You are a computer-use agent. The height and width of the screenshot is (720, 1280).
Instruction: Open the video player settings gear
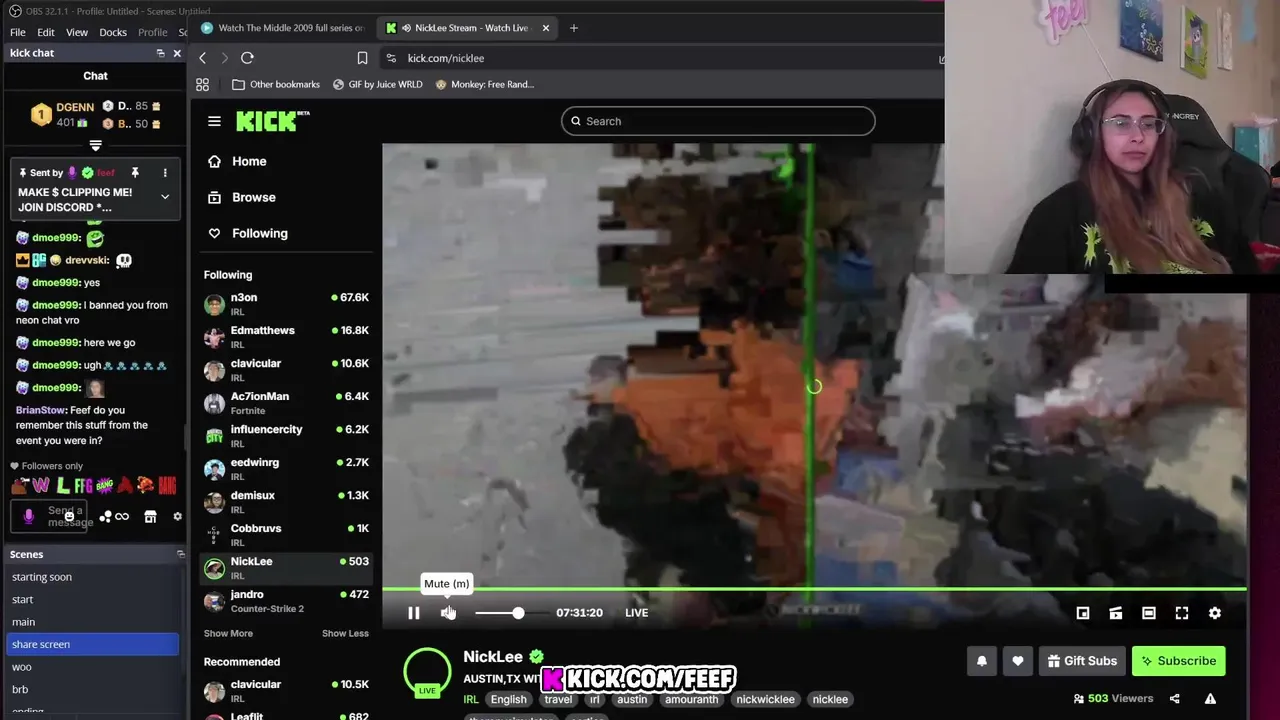[1215, 613]
